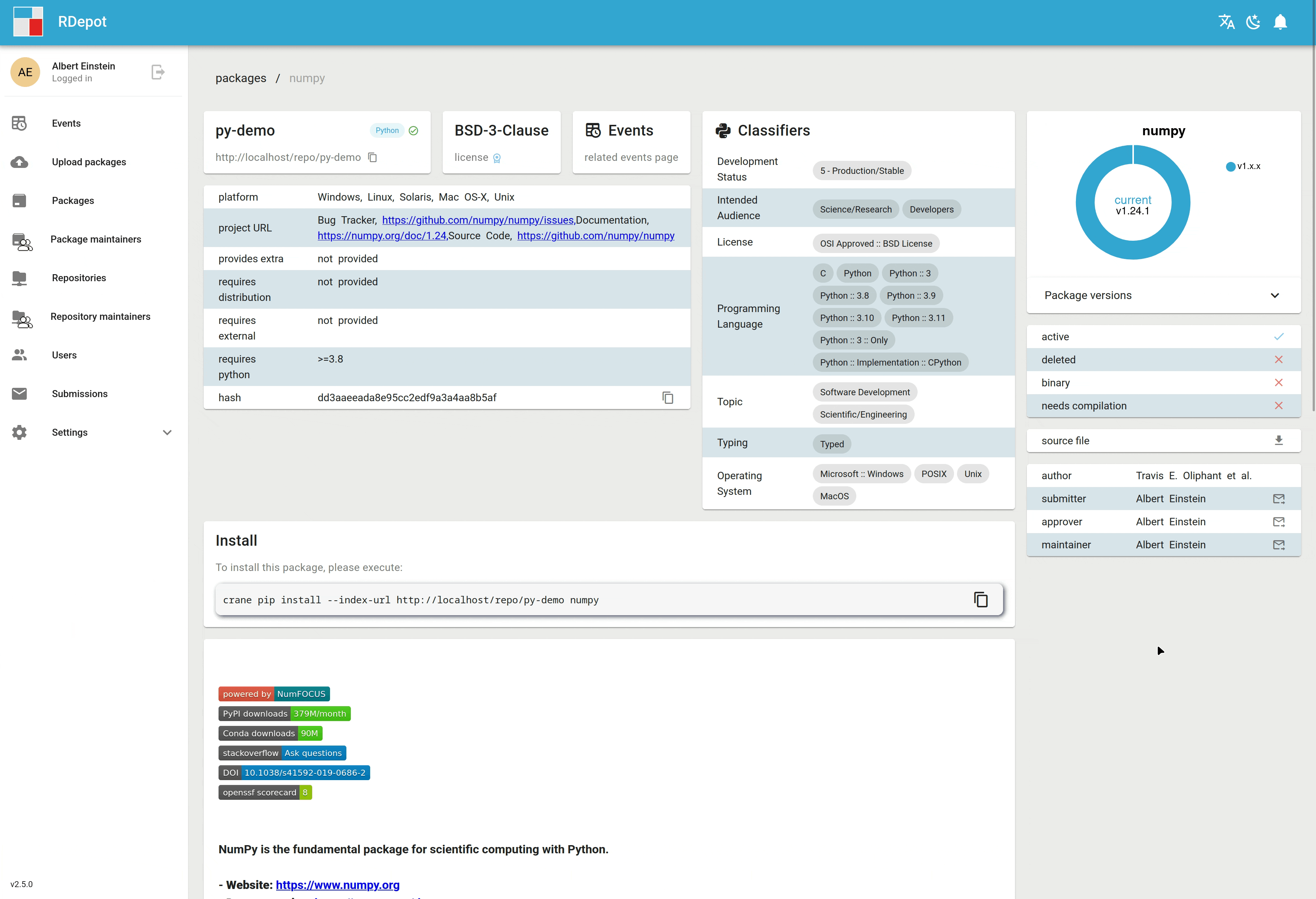Click the AE user avatar
The height and width of the screenshot is (899, 1316).
[26, 72]
